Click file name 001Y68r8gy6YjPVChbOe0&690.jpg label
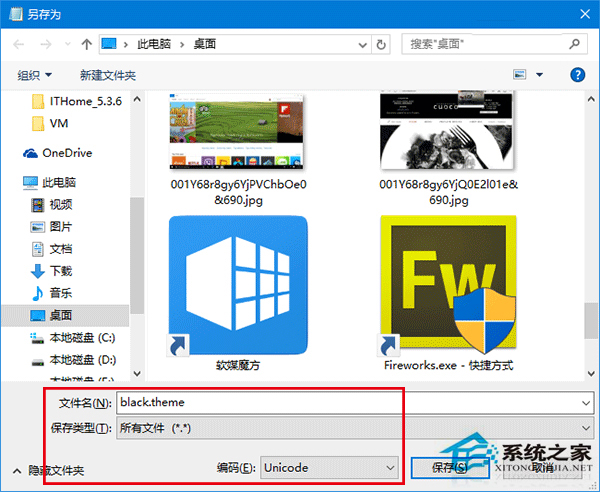The image size is (600, 492). (x=238, y=192)
